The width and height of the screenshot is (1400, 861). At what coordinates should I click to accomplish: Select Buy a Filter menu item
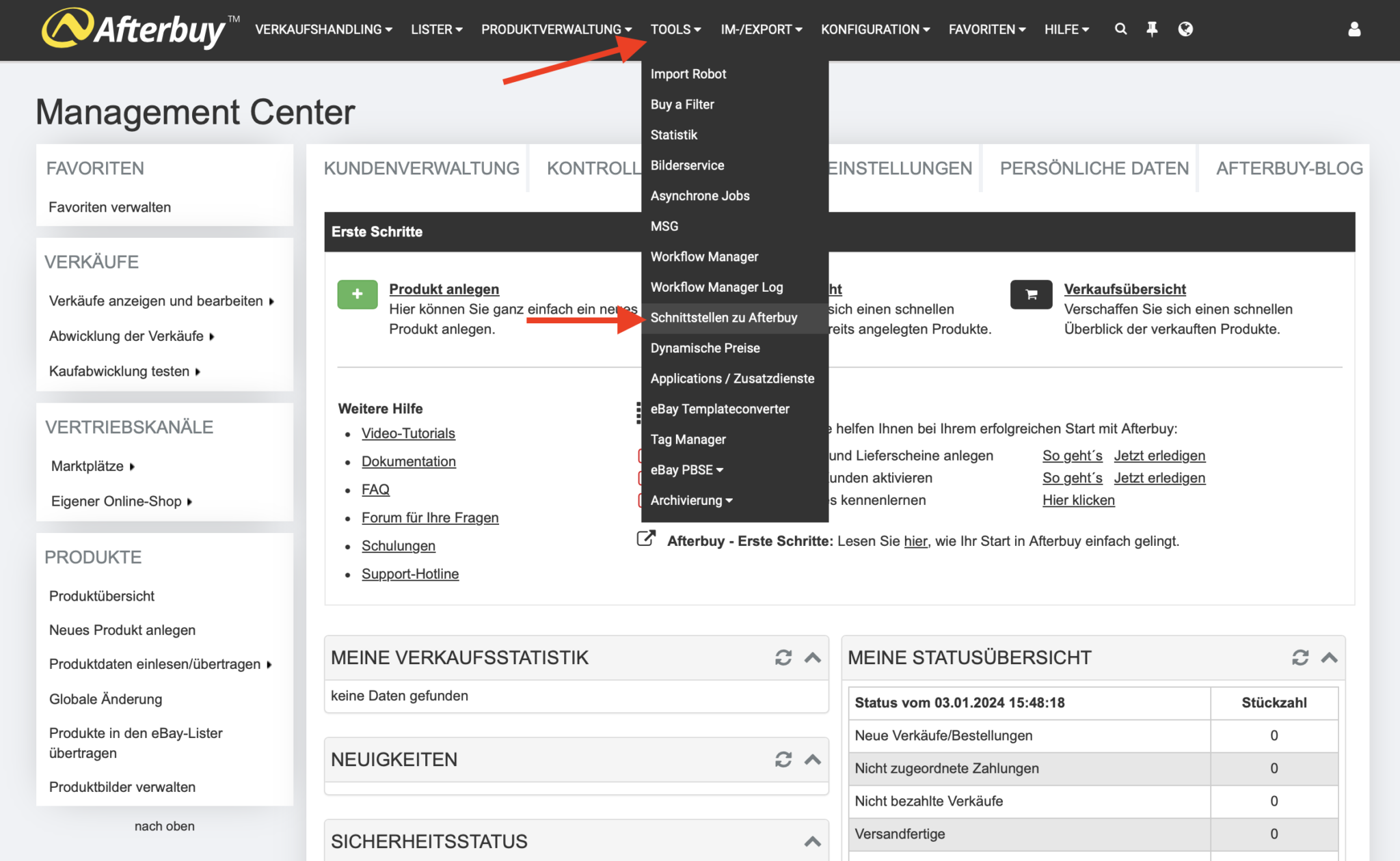tap(735, 105)
